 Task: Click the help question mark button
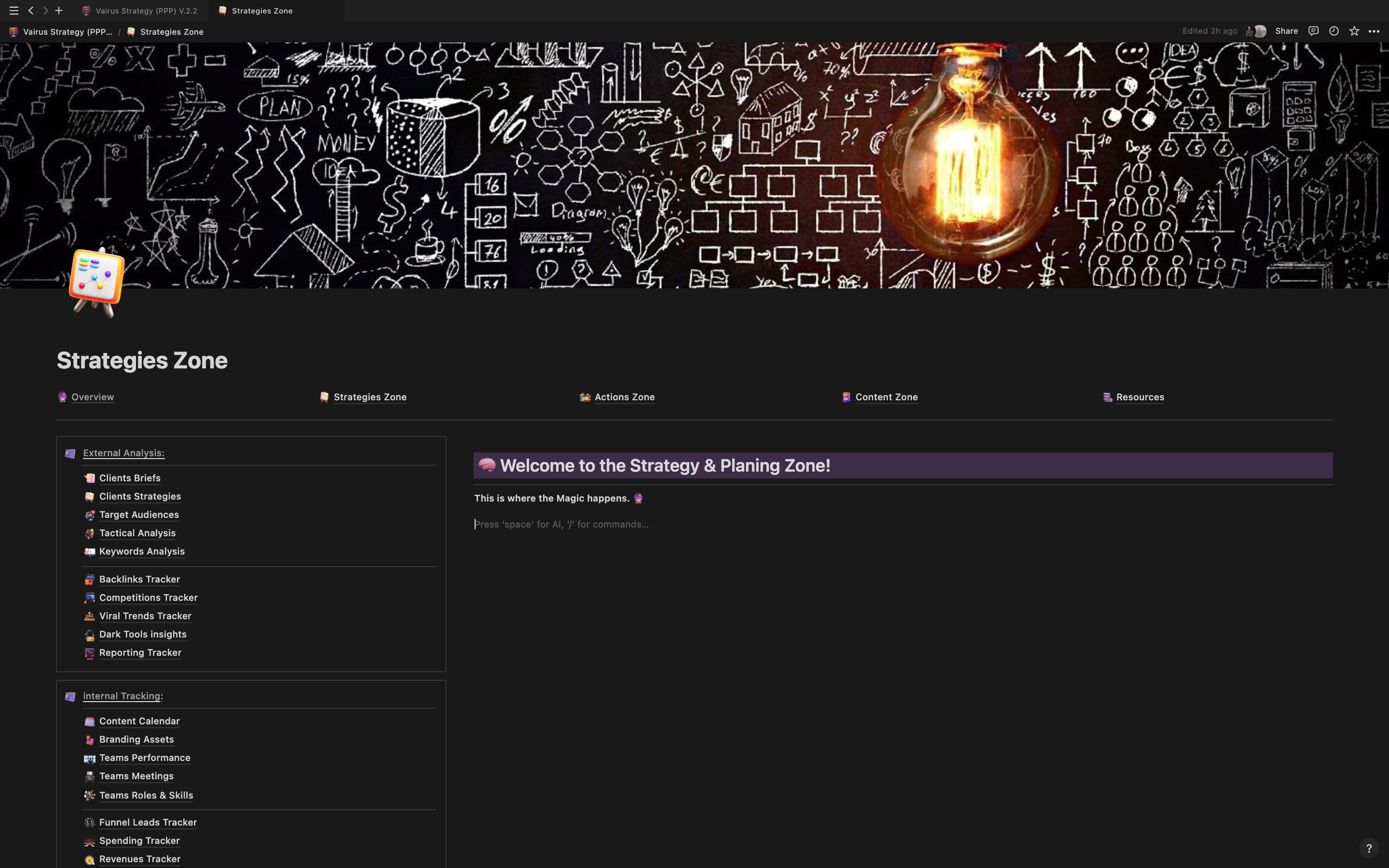1369,848
